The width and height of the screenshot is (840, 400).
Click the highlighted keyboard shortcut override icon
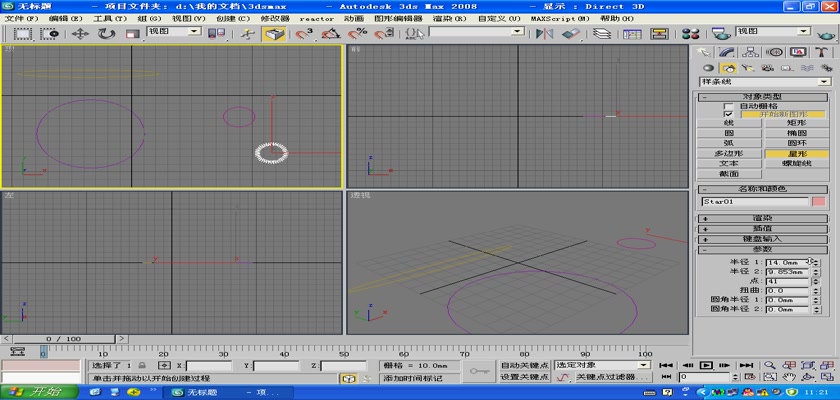tap(274, 34)
